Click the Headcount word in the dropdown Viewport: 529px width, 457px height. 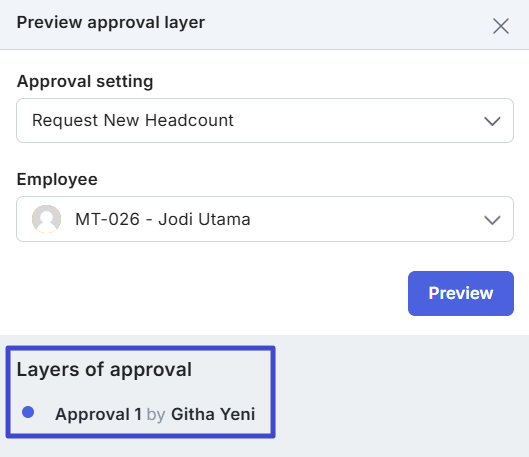tap(189, 120)
